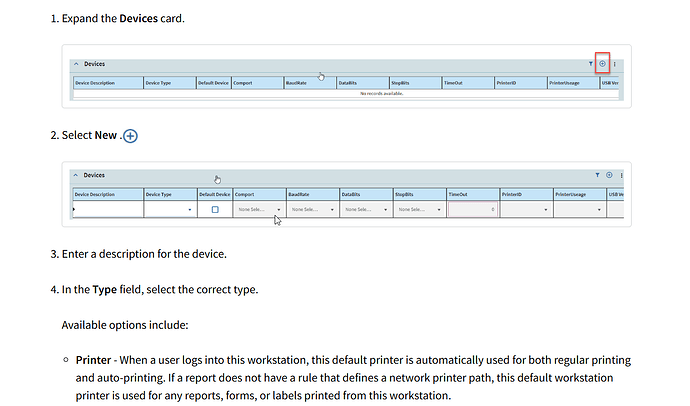
Task: Click the bold 'Printer' term in the bullet list
Action: click(93, 360)
